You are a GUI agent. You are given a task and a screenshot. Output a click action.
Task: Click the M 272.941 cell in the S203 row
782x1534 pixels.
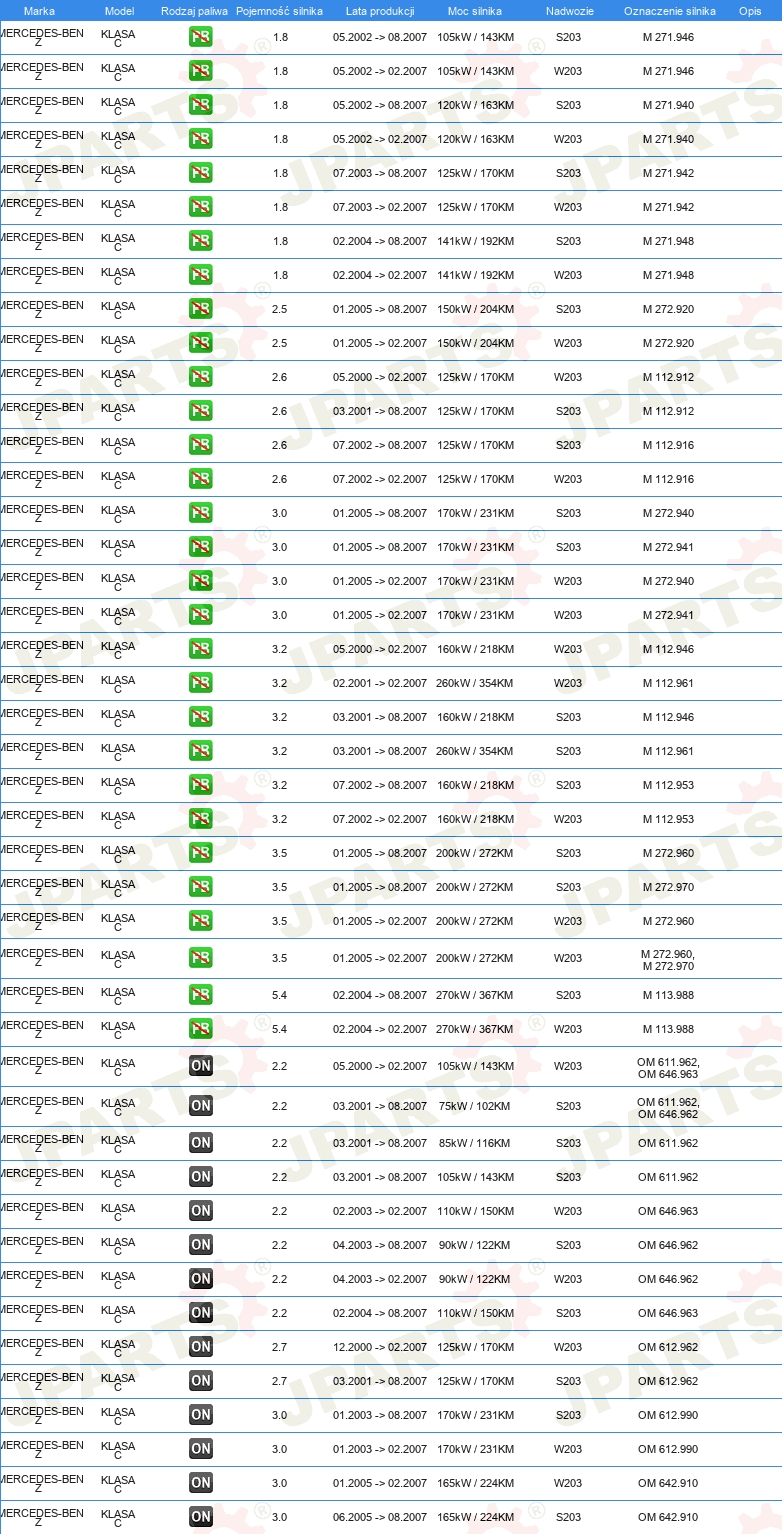[x=668, y=547]
